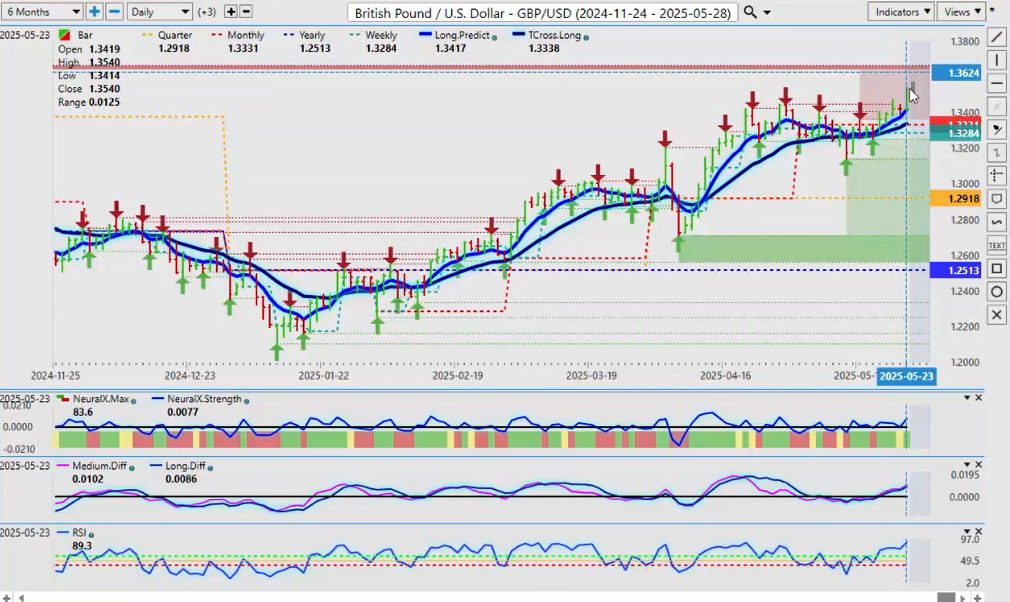
Task: Click the Bar chart type icon
Action: tap(64, 35)
